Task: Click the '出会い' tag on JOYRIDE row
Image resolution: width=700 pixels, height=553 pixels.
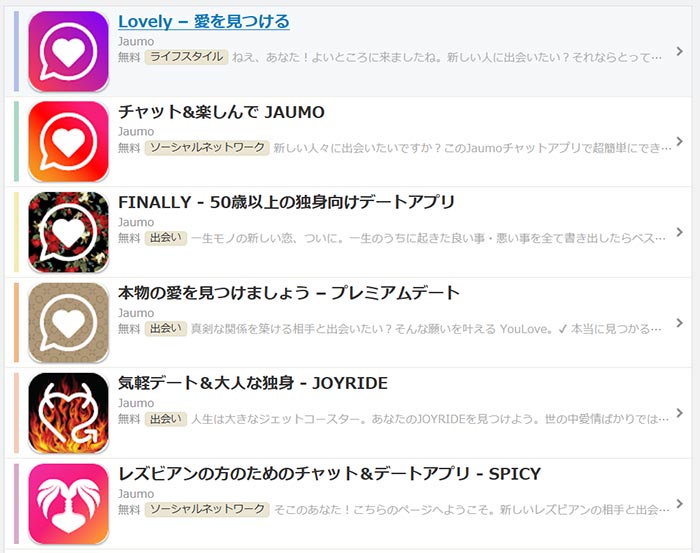Action: click(x=165, y=419)
